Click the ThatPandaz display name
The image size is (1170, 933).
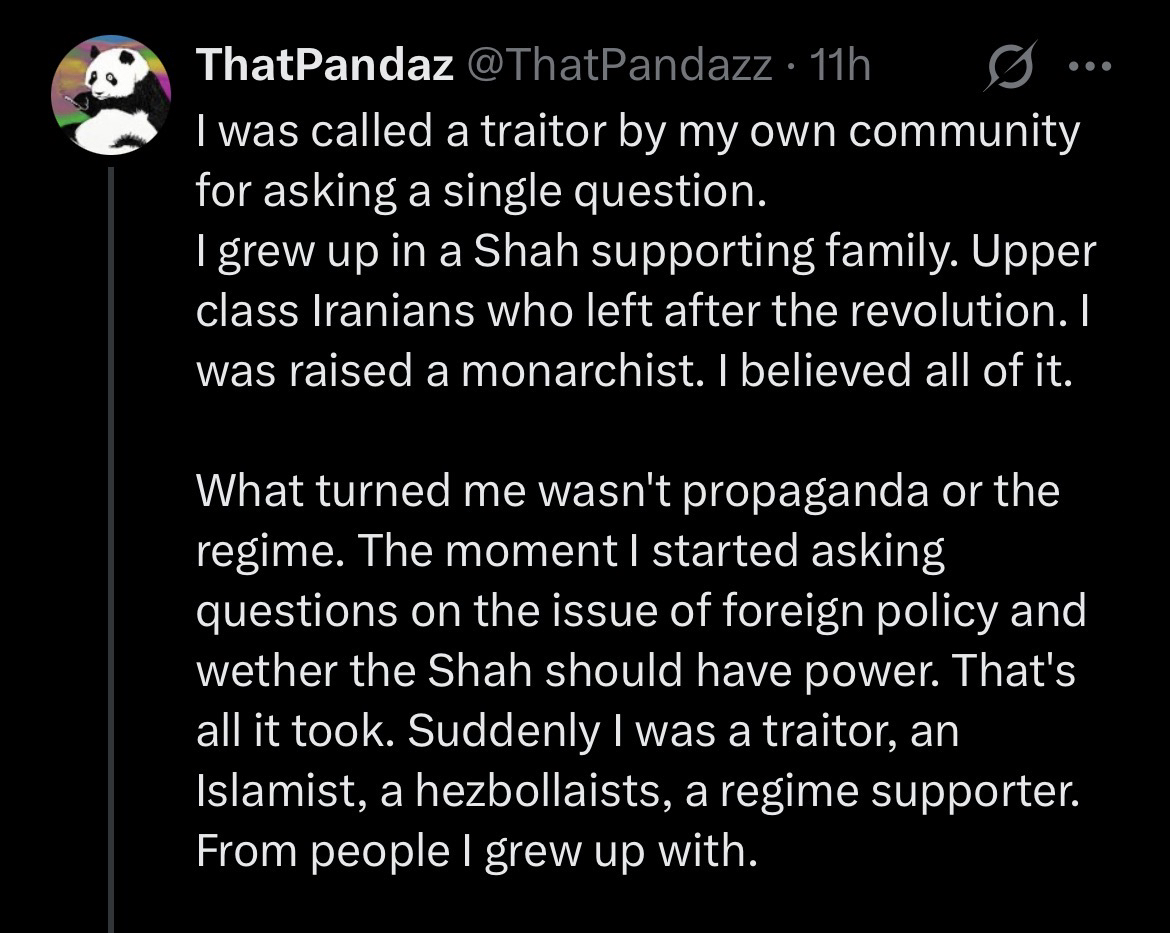coord(325,67)
